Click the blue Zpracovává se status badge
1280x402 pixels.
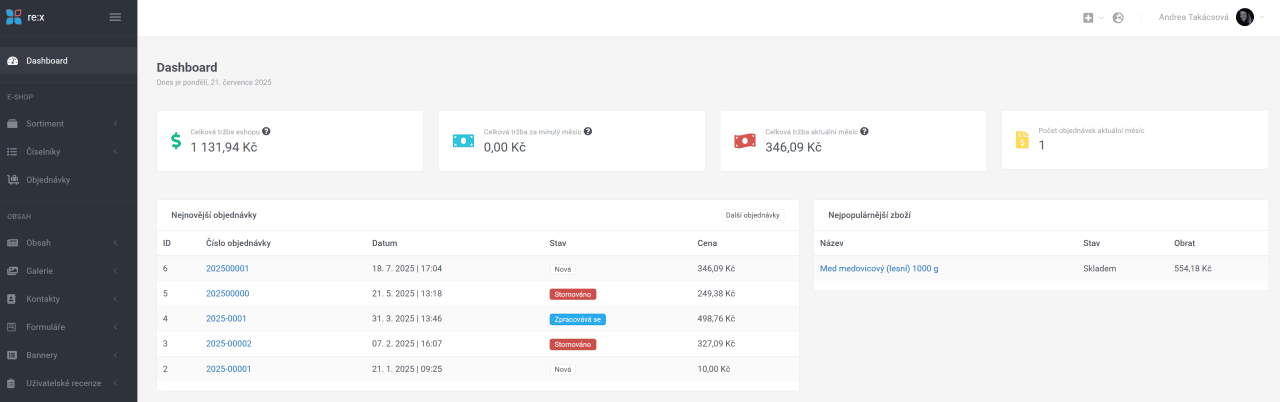pos(578,319)
